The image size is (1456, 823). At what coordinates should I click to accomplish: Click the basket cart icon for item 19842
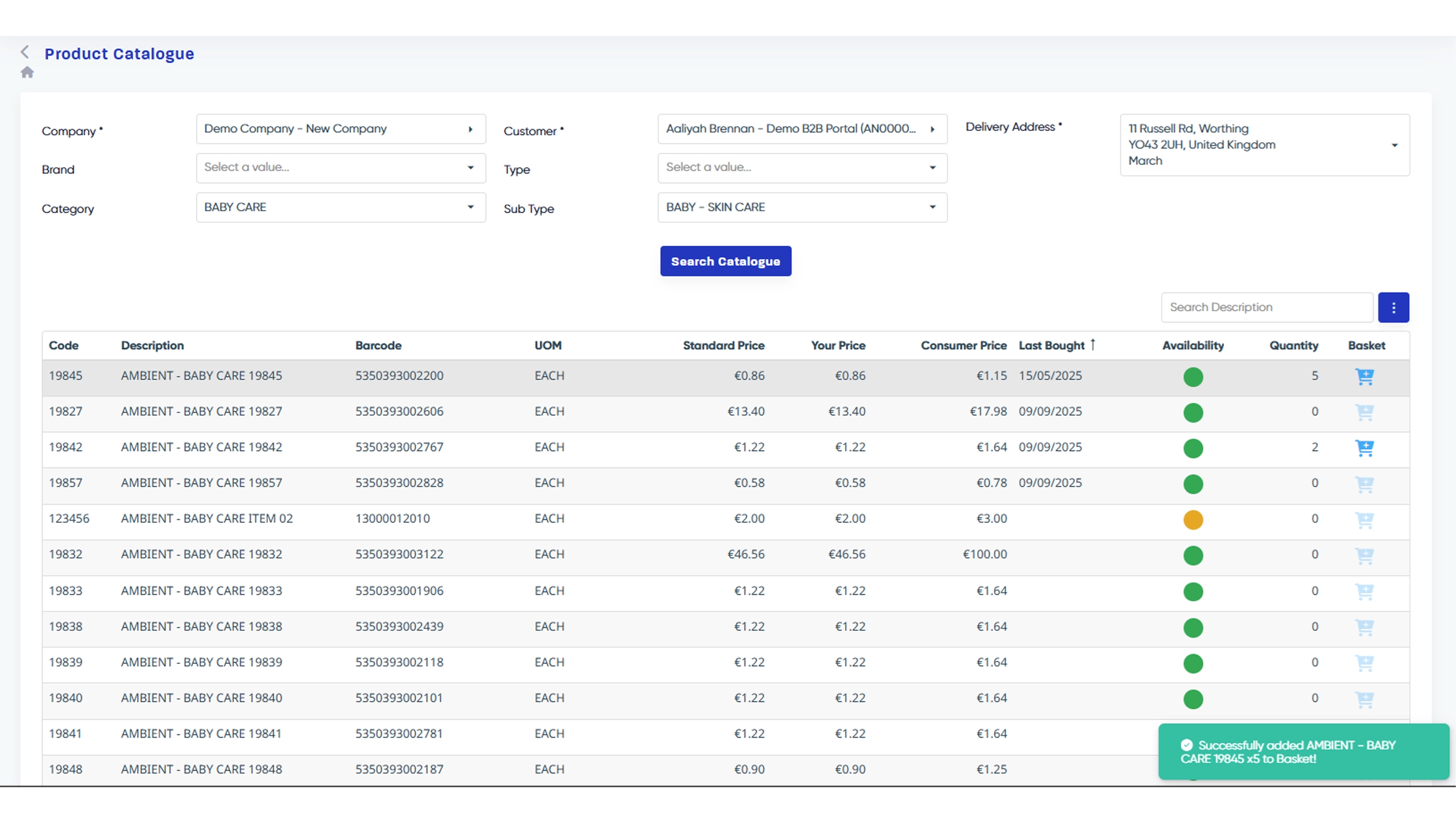pyautogui.click(x=1364, y=448)
